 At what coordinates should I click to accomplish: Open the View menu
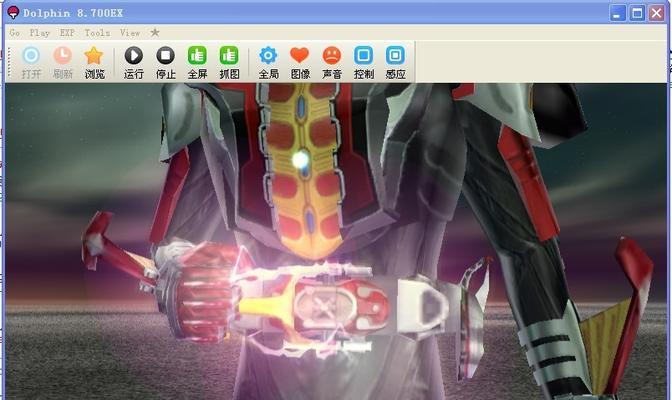click(130, 33)
